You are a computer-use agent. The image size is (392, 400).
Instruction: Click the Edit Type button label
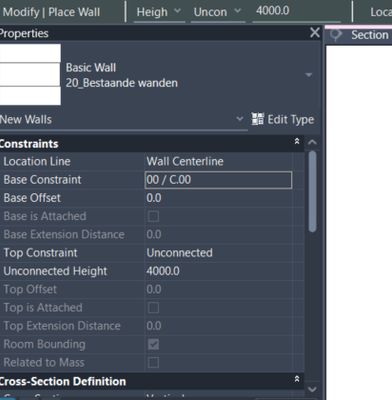point(291,119)
